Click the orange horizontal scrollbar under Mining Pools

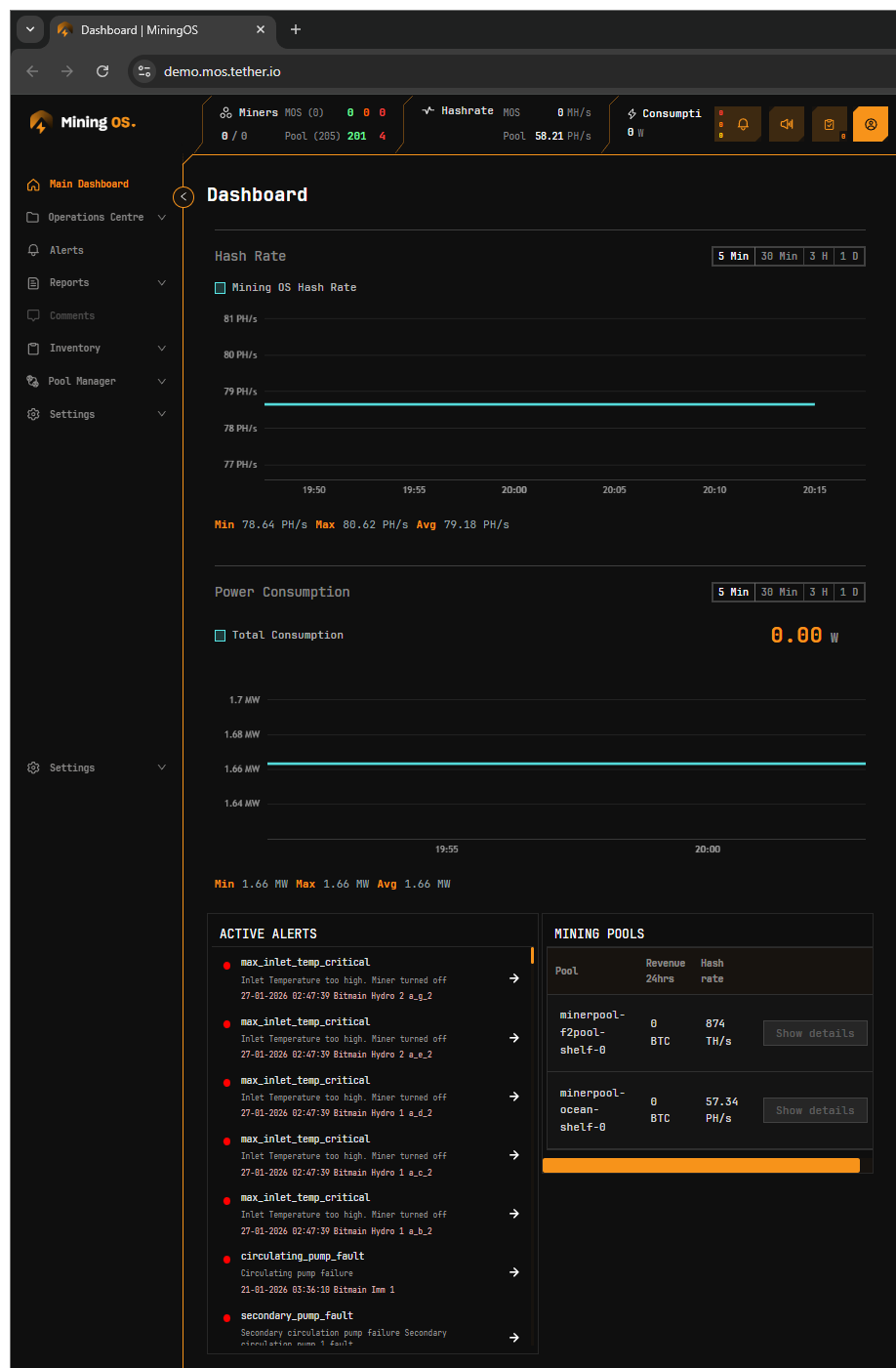(701, 1165)
